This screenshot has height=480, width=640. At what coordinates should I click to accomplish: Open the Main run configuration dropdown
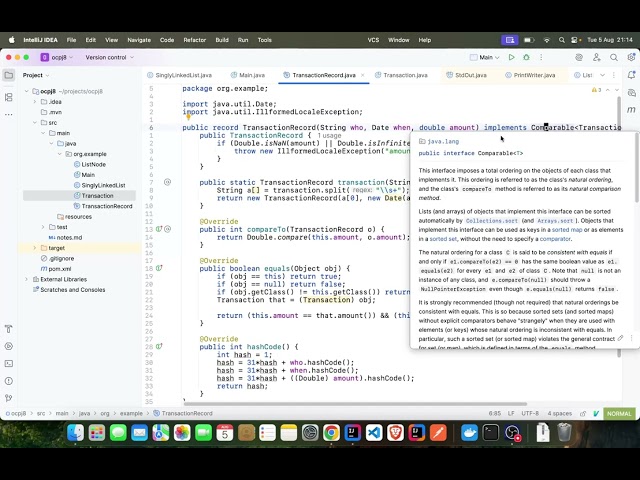[485, 58]
